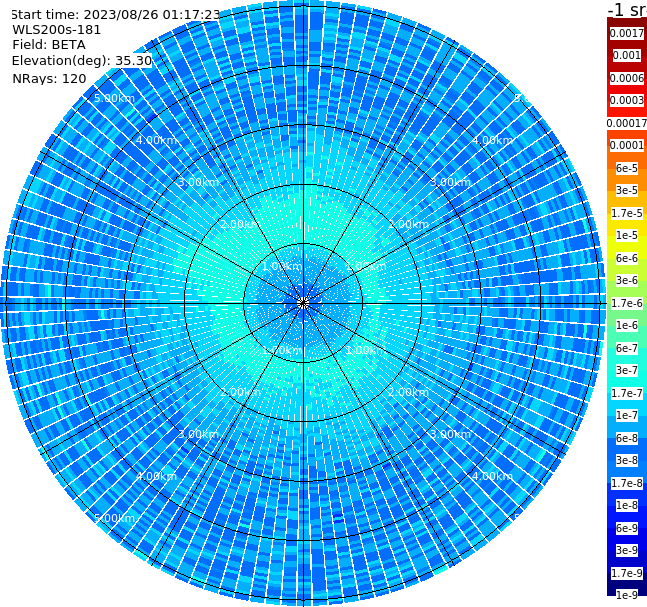Click the 0.0001 colorbar tick label
The height and width of the screenshot is (607, 647).
pos(627,145)
